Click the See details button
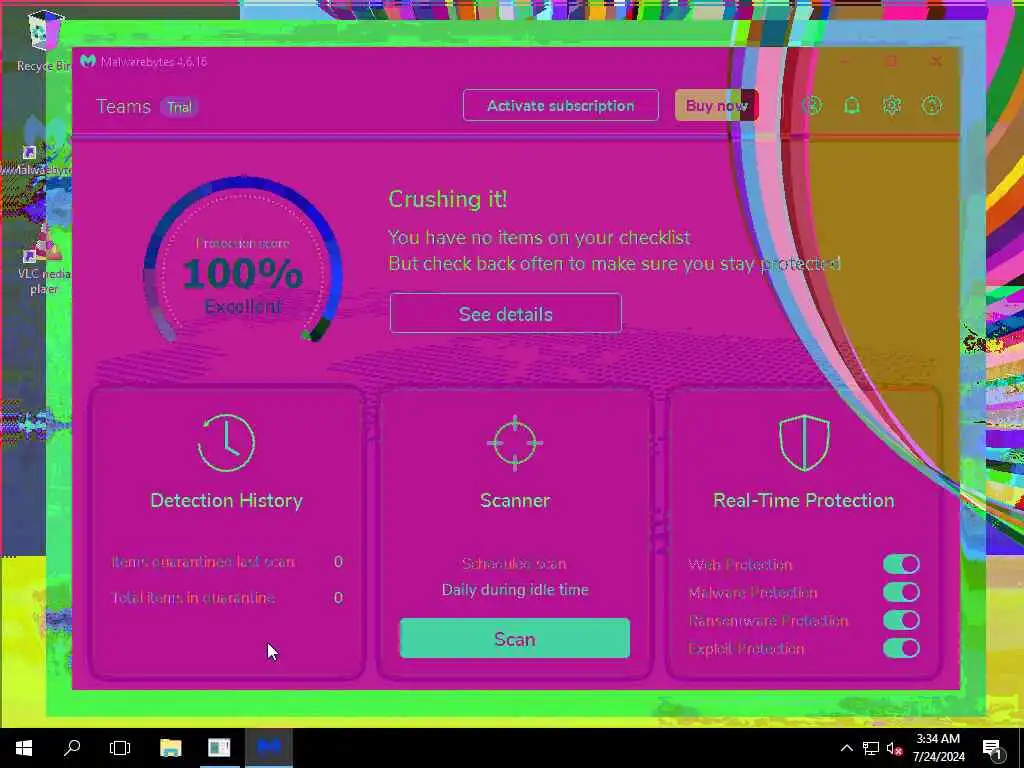Image resolution: width=1024 pixels, height=768 pixels. [505, 313]
